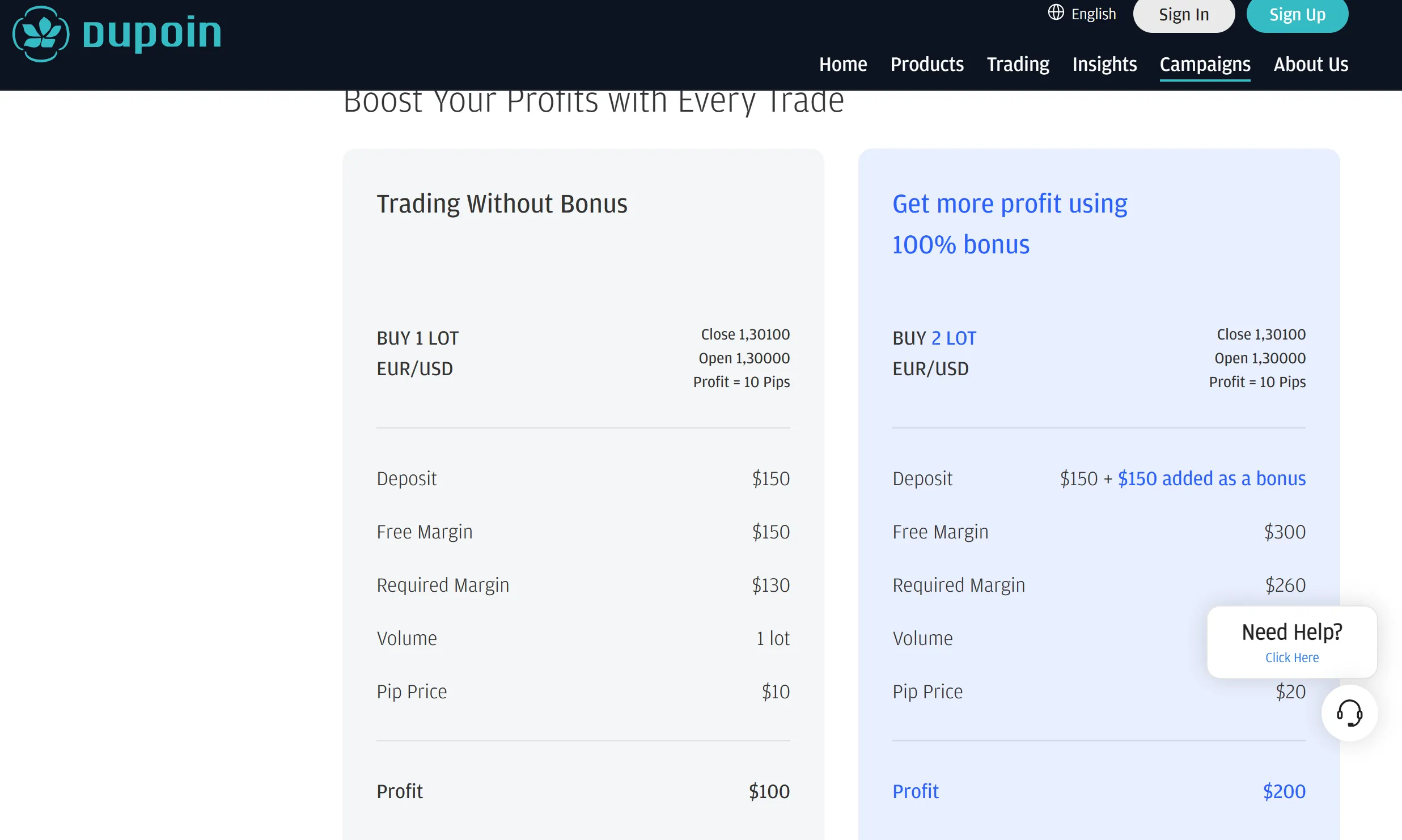
Task: Click the globe language icon
Action: point(1056,12)
